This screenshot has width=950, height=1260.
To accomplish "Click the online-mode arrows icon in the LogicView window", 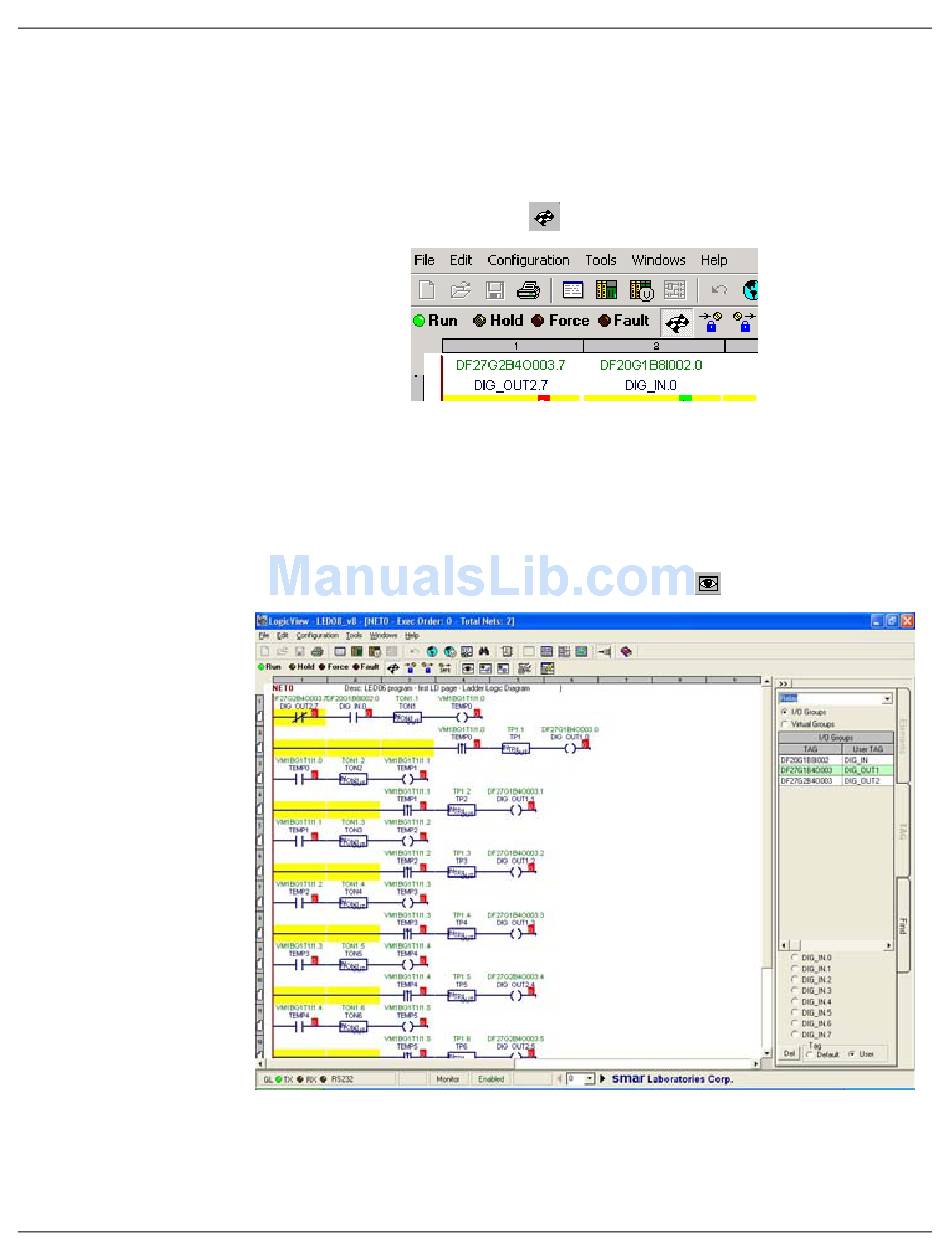I will coord(393,667).
